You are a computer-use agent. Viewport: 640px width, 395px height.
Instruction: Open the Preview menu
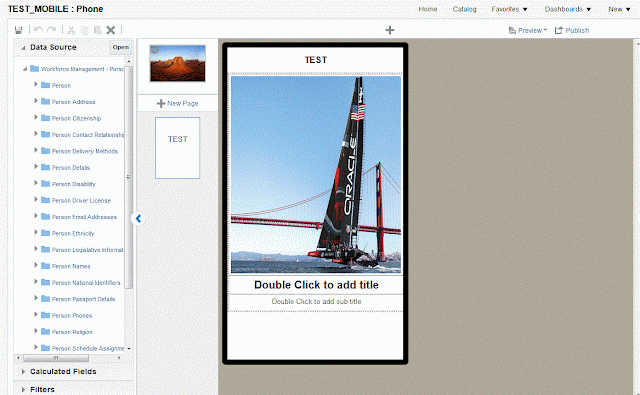528,30
